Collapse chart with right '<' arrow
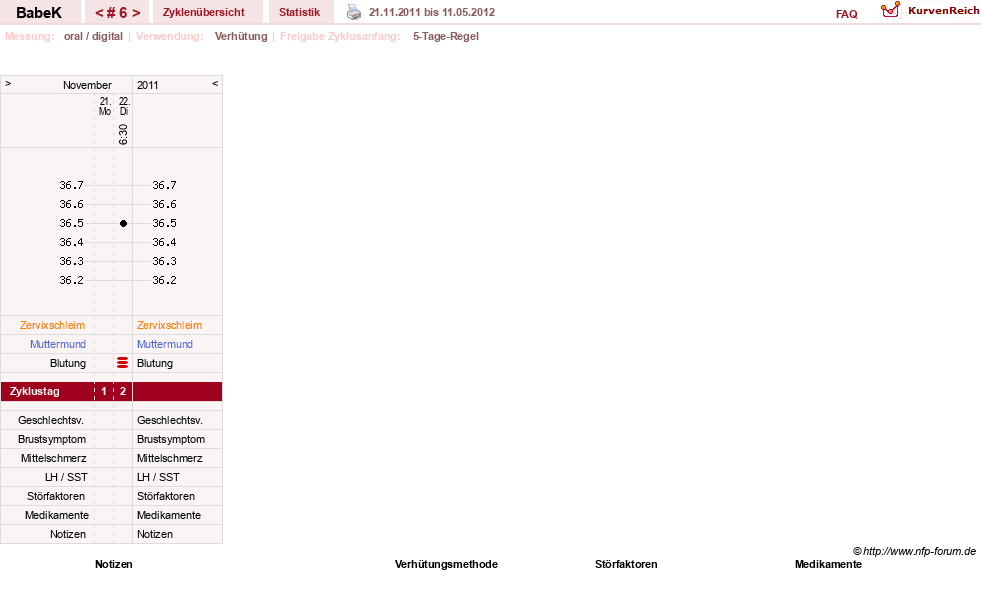 coord(215,83)
